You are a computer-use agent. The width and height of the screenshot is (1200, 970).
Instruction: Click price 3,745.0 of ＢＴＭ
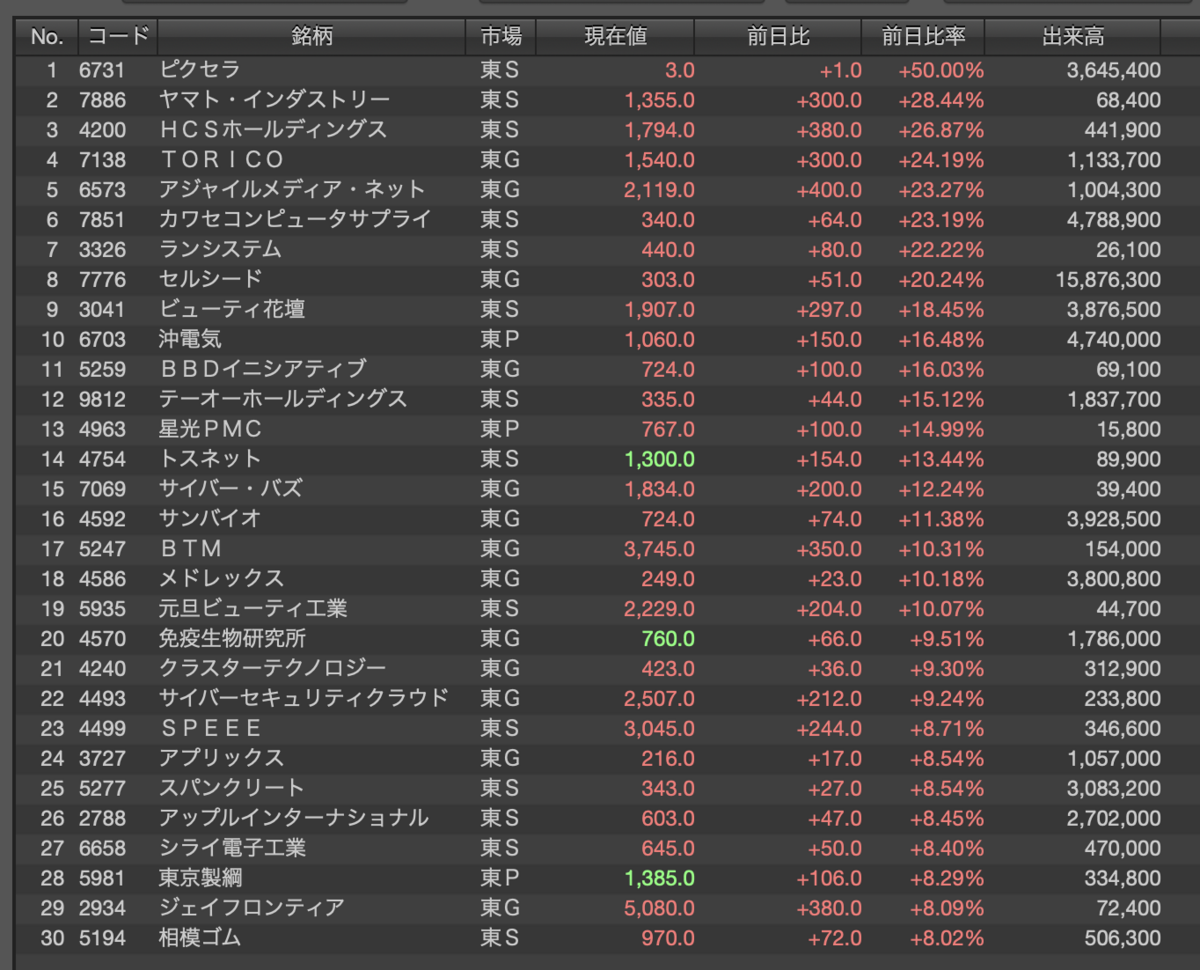point(659,549)
